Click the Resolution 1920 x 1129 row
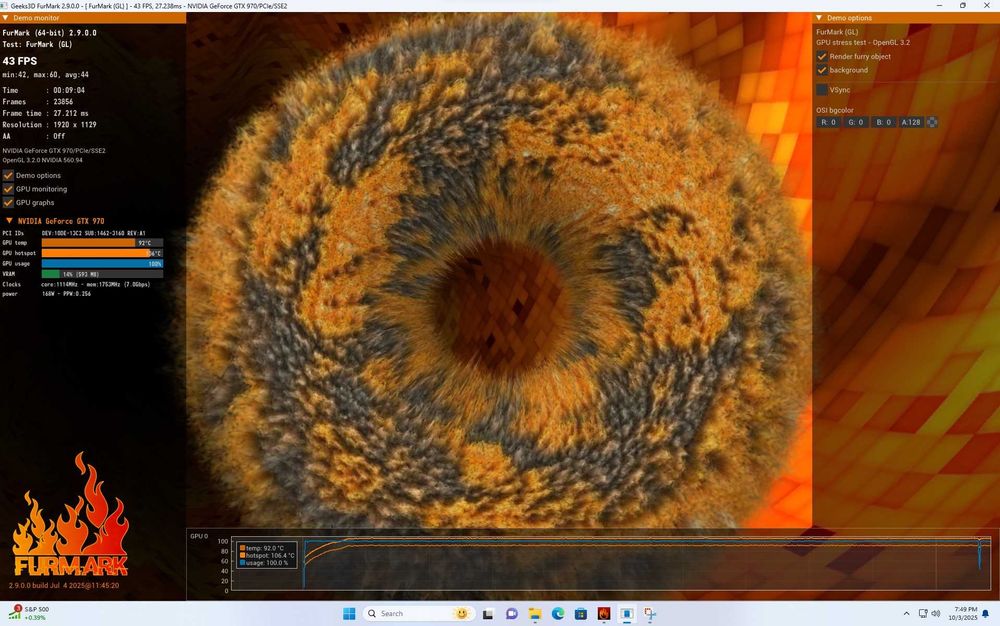This screenshot has width=1000, height=626. coord(49,125)
